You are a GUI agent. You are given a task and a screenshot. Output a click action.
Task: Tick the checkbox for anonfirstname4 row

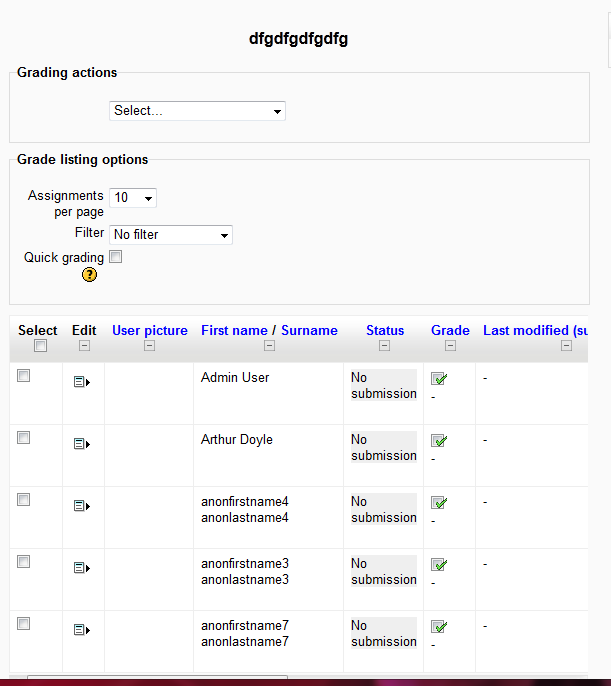coord(24,500)
